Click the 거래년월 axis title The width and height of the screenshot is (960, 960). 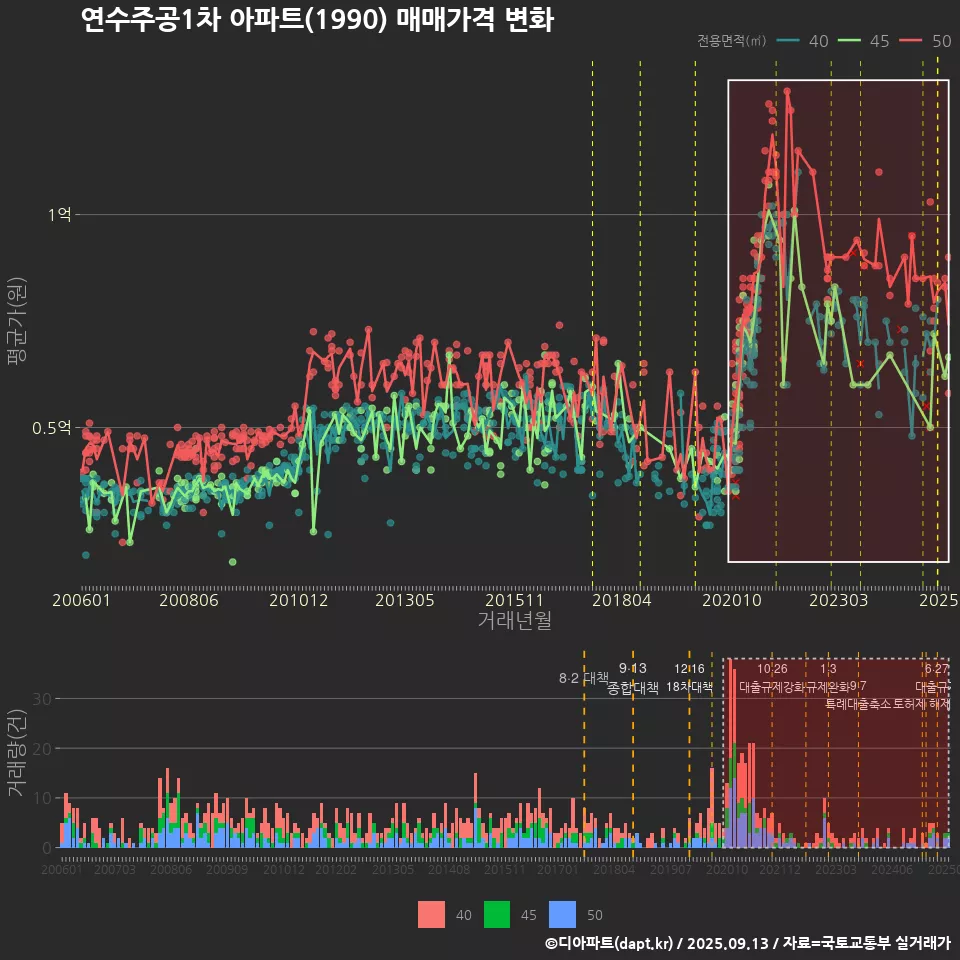click(x=514, y=620)
